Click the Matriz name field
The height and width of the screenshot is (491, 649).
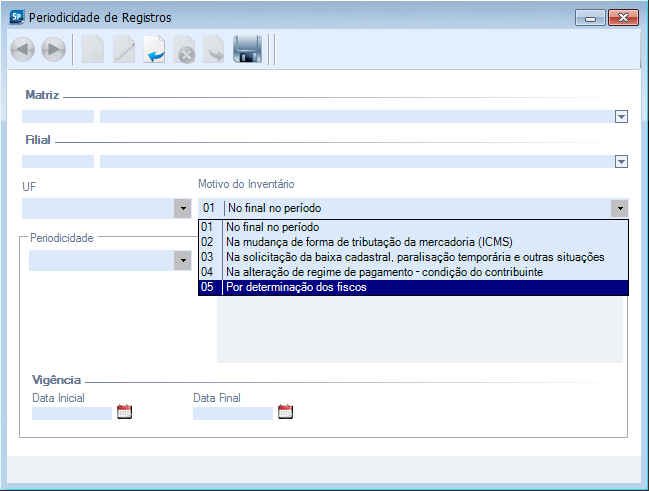pos(357,117)
